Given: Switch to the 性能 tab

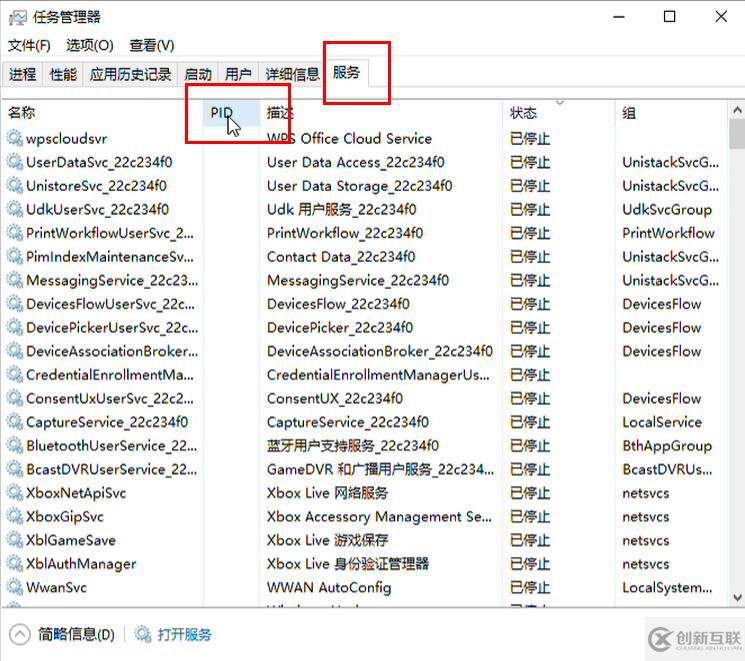Looking at the screenshot, I should pos(63,75).
